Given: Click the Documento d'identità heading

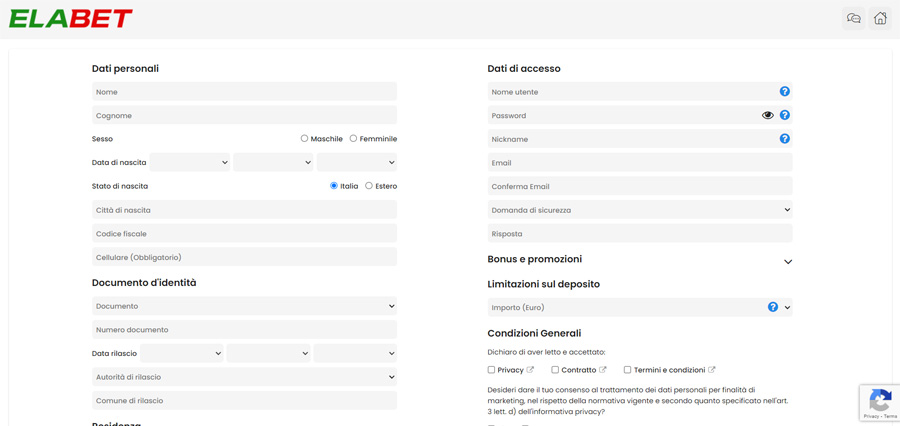Looking at the screenshot, I should 144,282.
